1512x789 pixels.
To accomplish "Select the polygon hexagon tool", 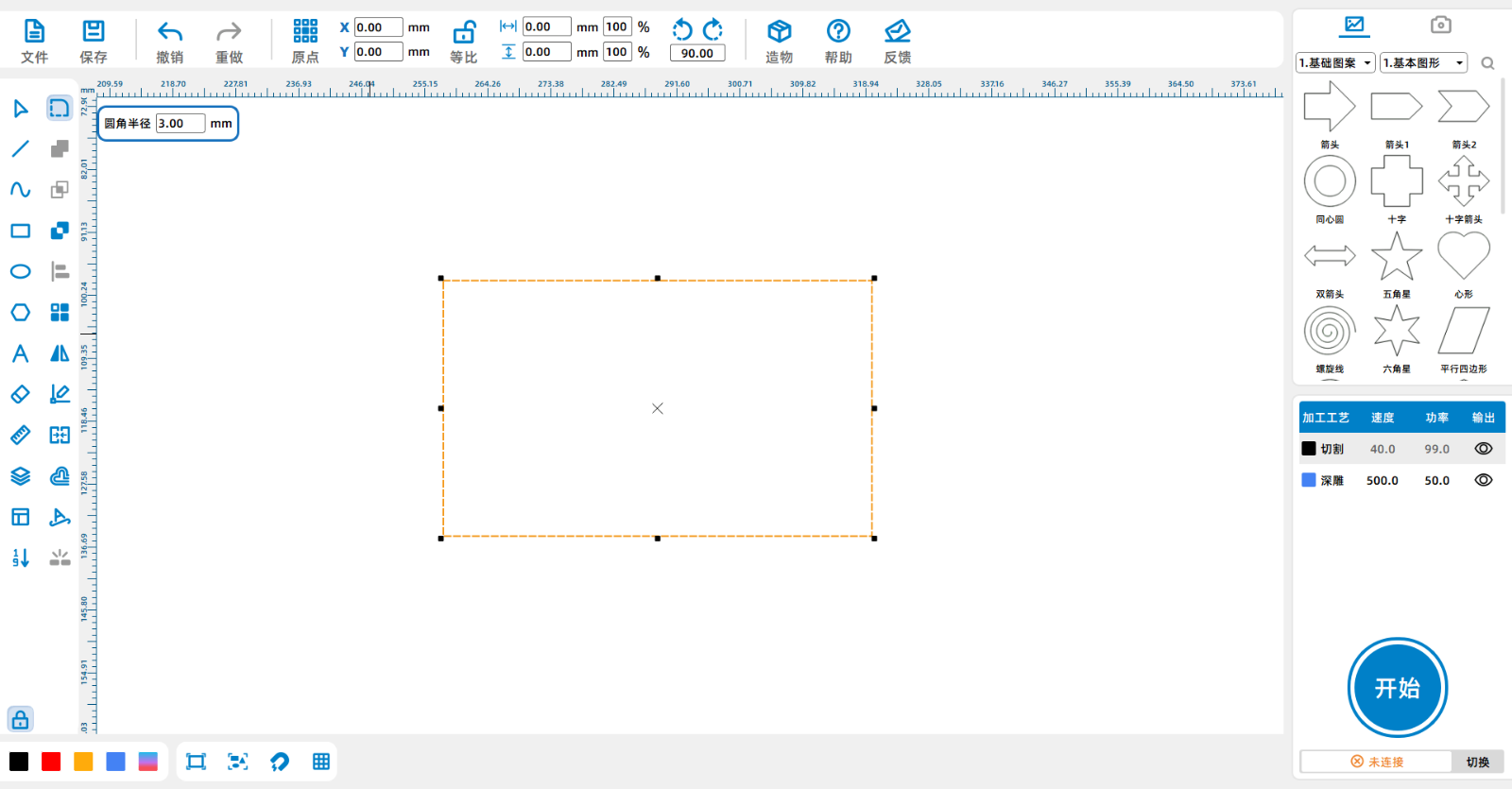I will tap(20, 313).
